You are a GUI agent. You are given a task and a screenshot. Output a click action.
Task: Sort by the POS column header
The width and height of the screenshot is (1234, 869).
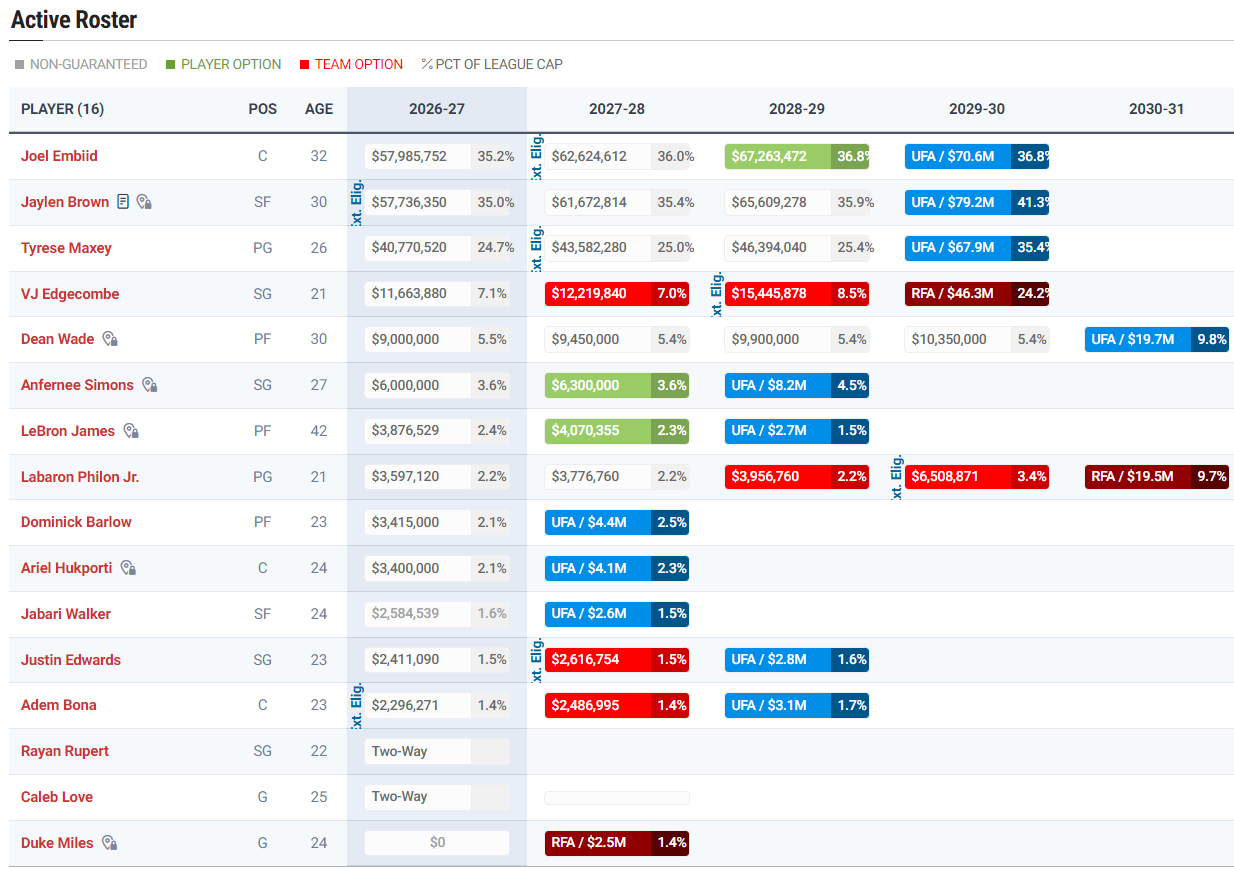(x=263, y=109)
